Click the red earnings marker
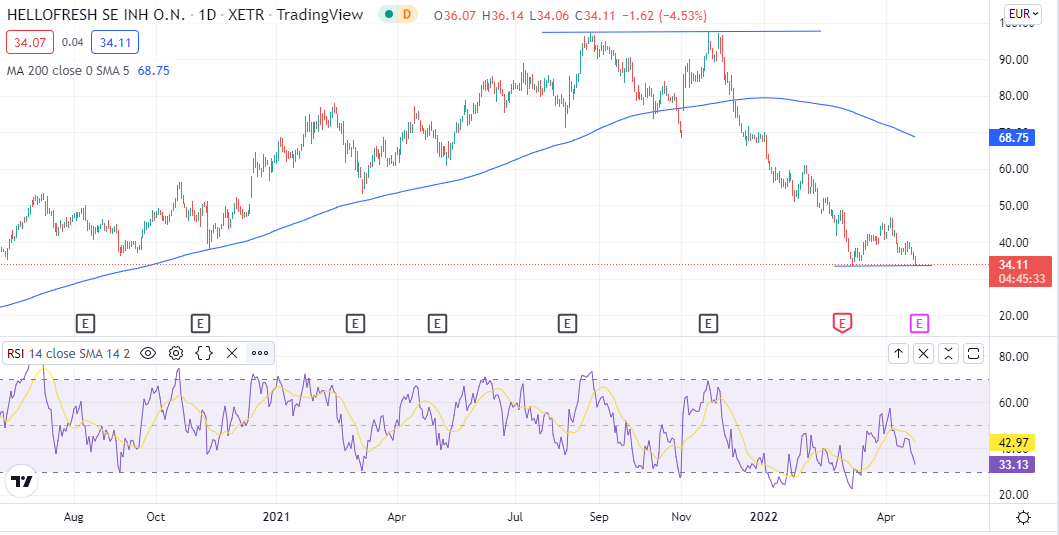This screenshot has width=1059, height=535. 843,322
